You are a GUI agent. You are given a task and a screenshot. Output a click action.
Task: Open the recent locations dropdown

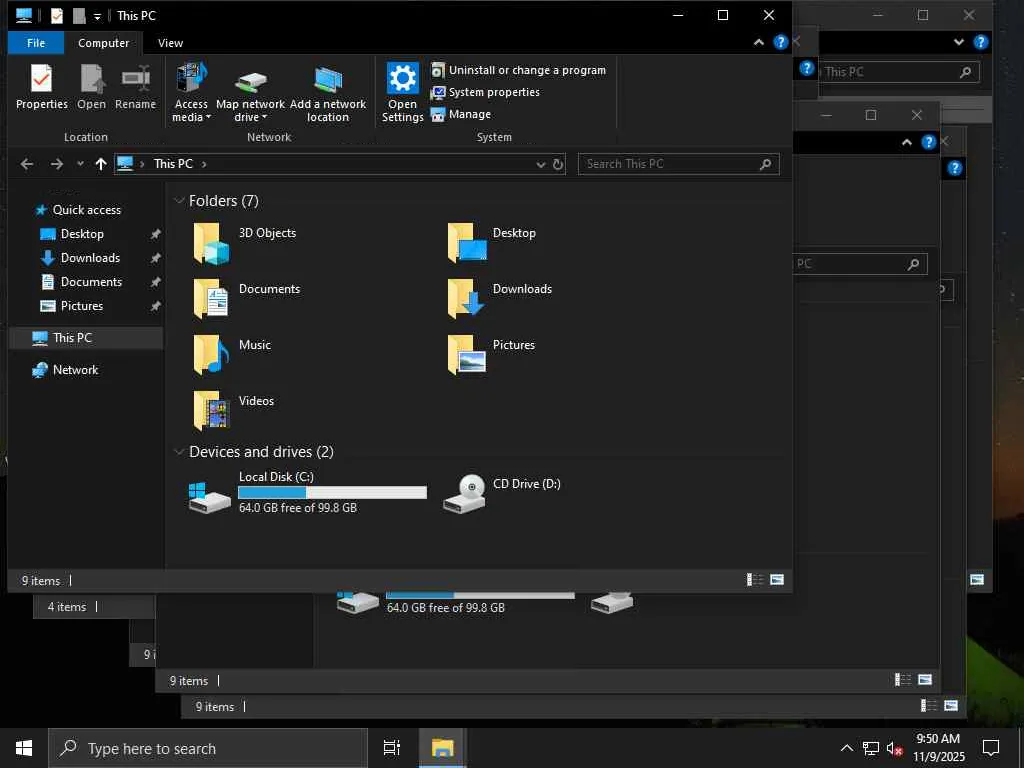point(80,164)
